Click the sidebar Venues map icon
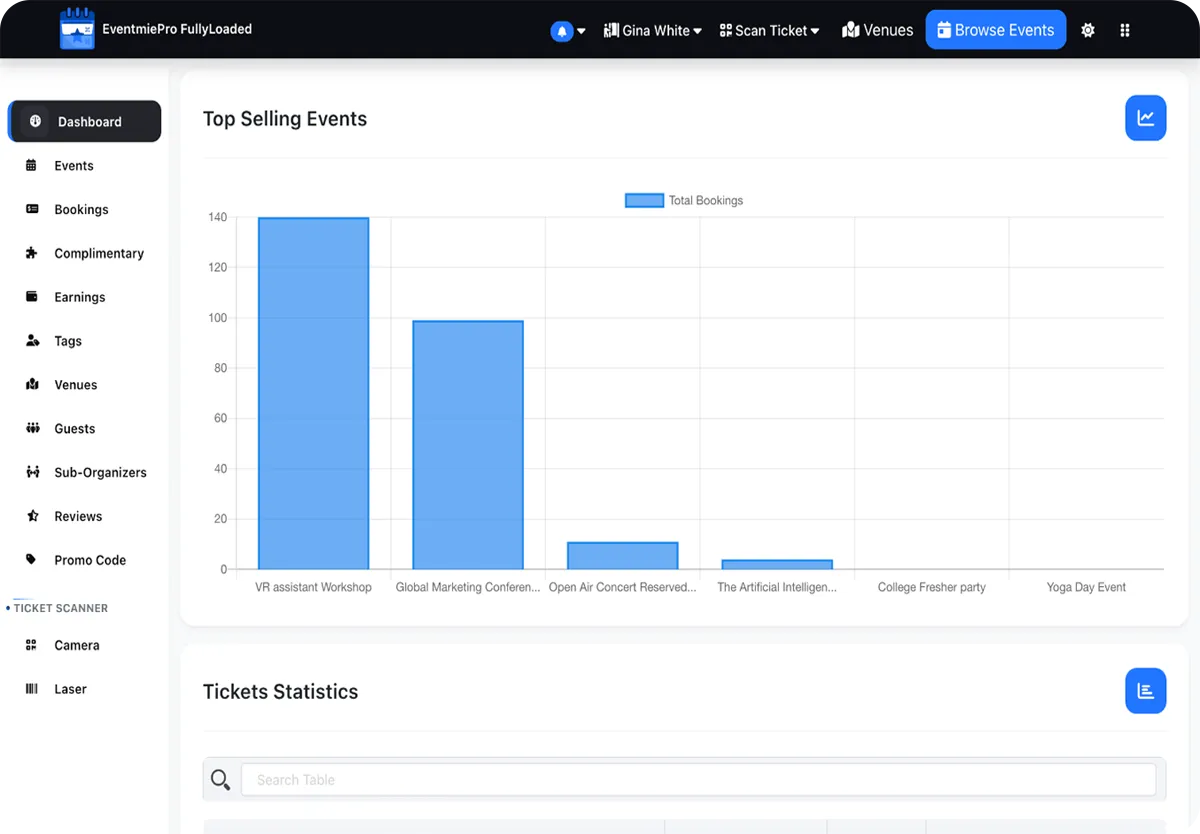The image size is (1200, 834). pos(32,384)
